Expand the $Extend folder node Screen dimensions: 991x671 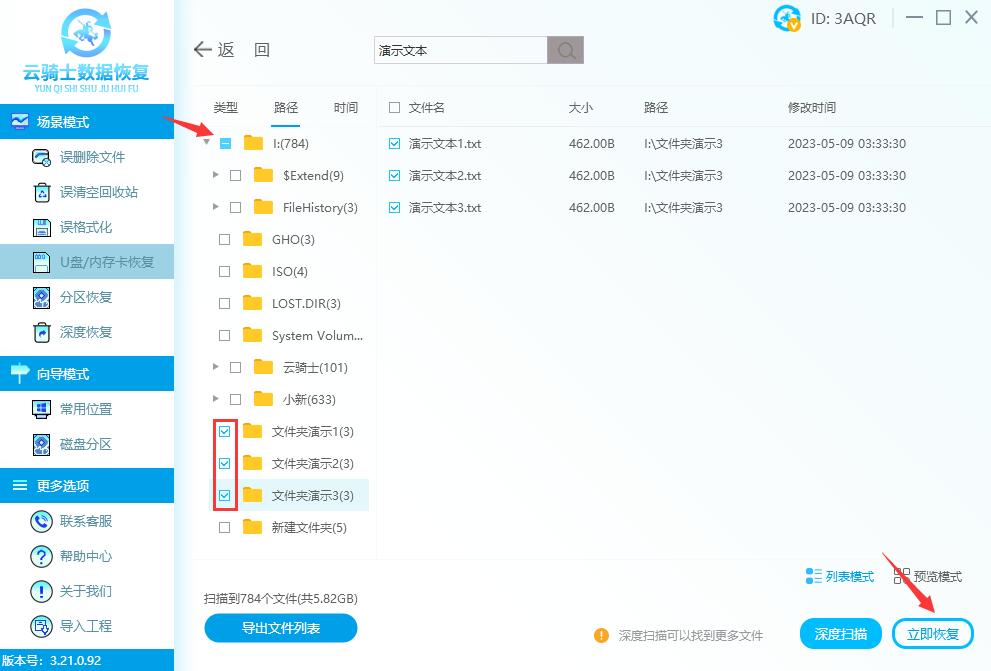tap(213, 175)
